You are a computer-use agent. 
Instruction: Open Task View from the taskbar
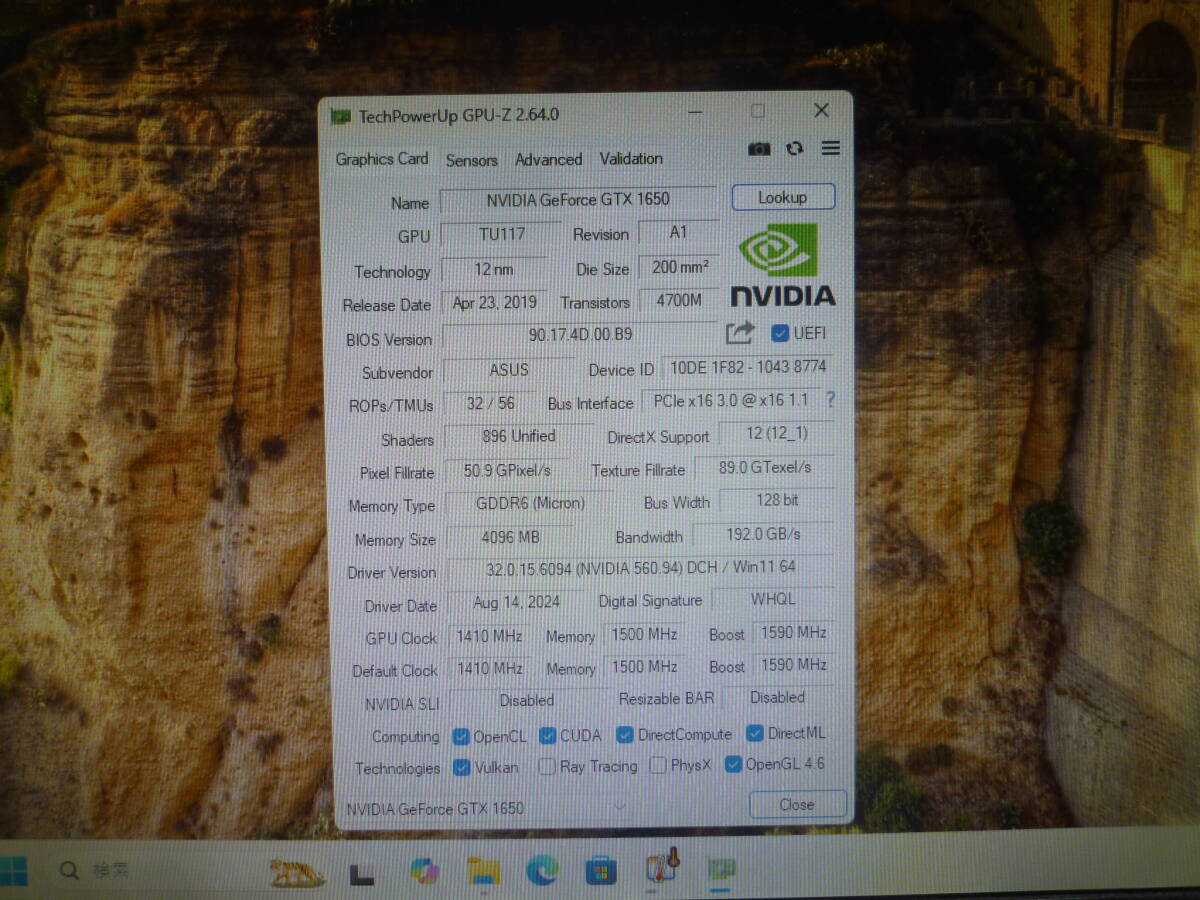click(361, 873)
